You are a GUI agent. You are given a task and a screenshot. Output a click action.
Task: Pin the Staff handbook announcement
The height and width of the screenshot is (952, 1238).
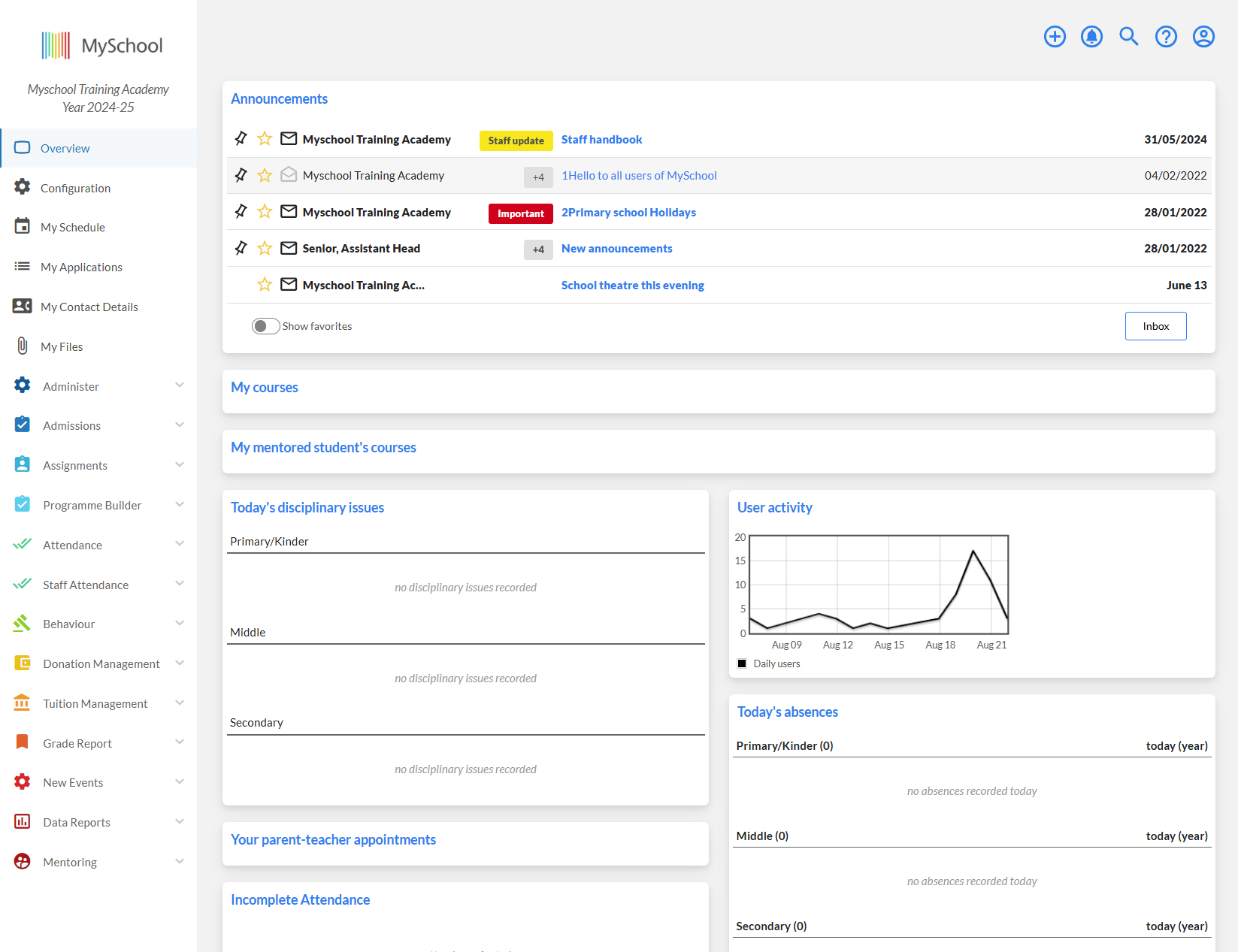point(240,138)
